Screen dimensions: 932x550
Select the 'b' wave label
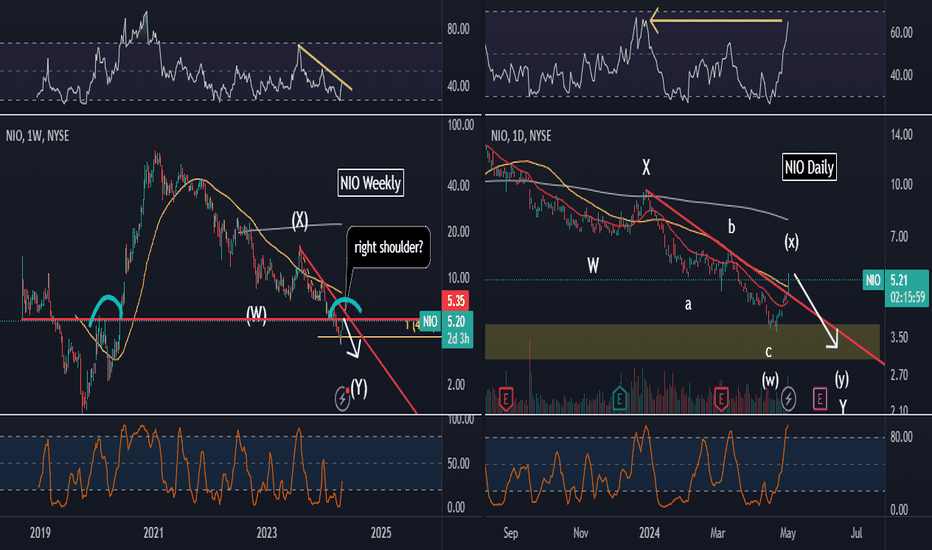[732, 227]
